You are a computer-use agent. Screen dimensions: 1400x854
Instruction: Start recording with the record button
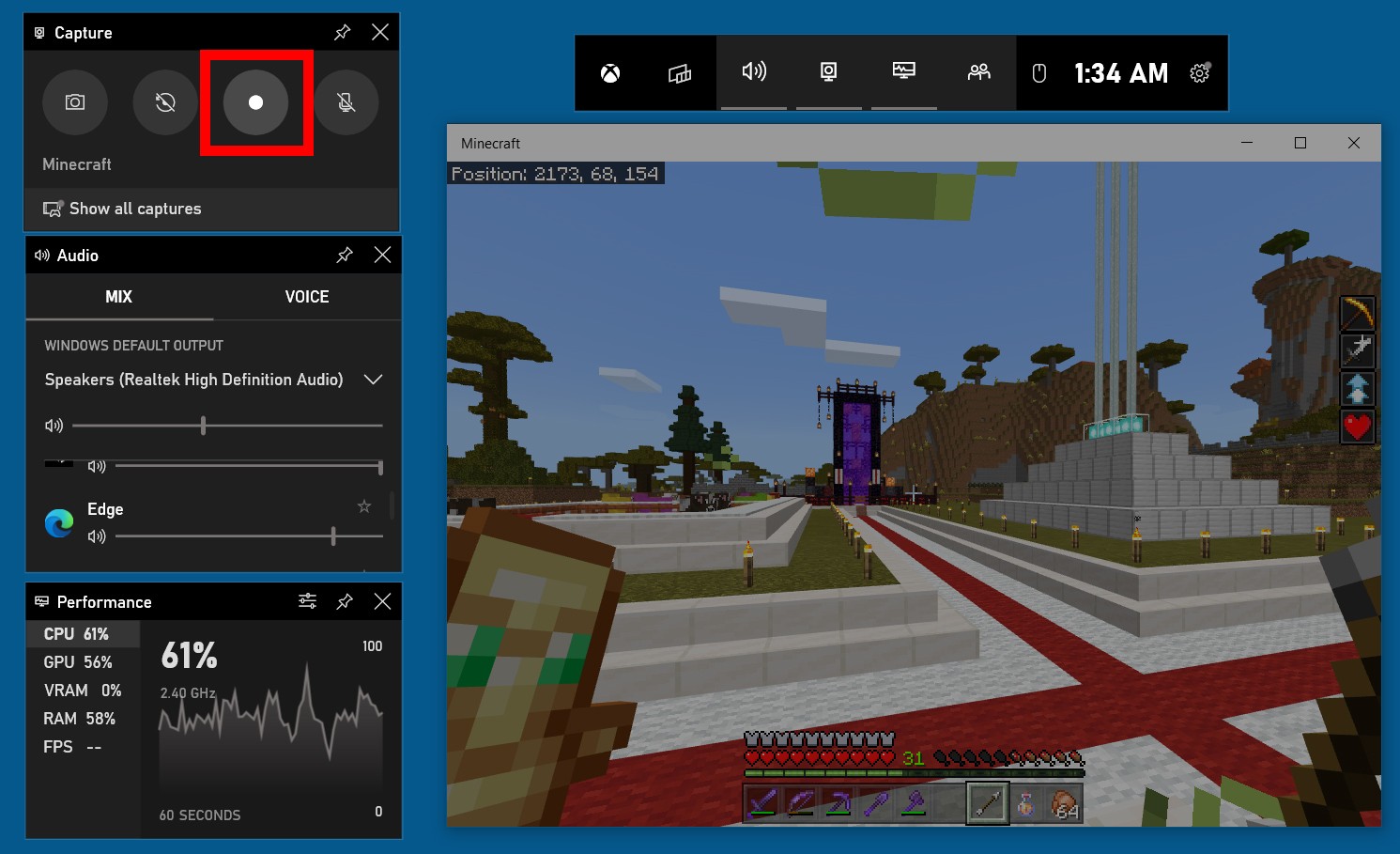(x=255, y=102)
